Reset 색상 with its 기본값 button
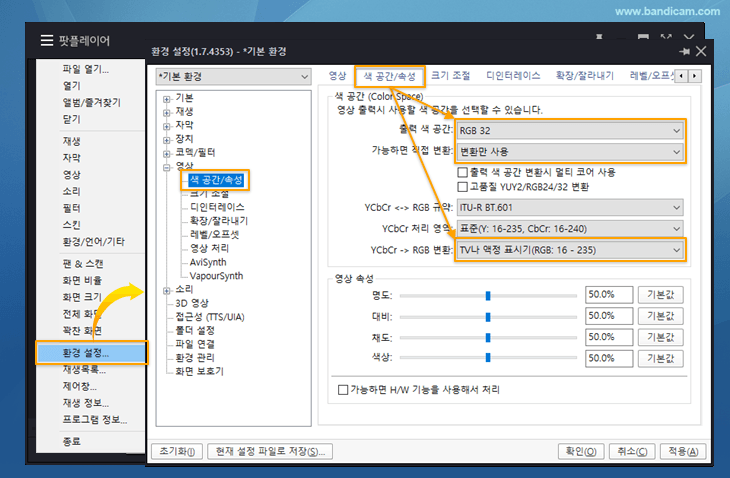This screenshot has width=730, height=478. pyautogui.click(x=660, y=358)
